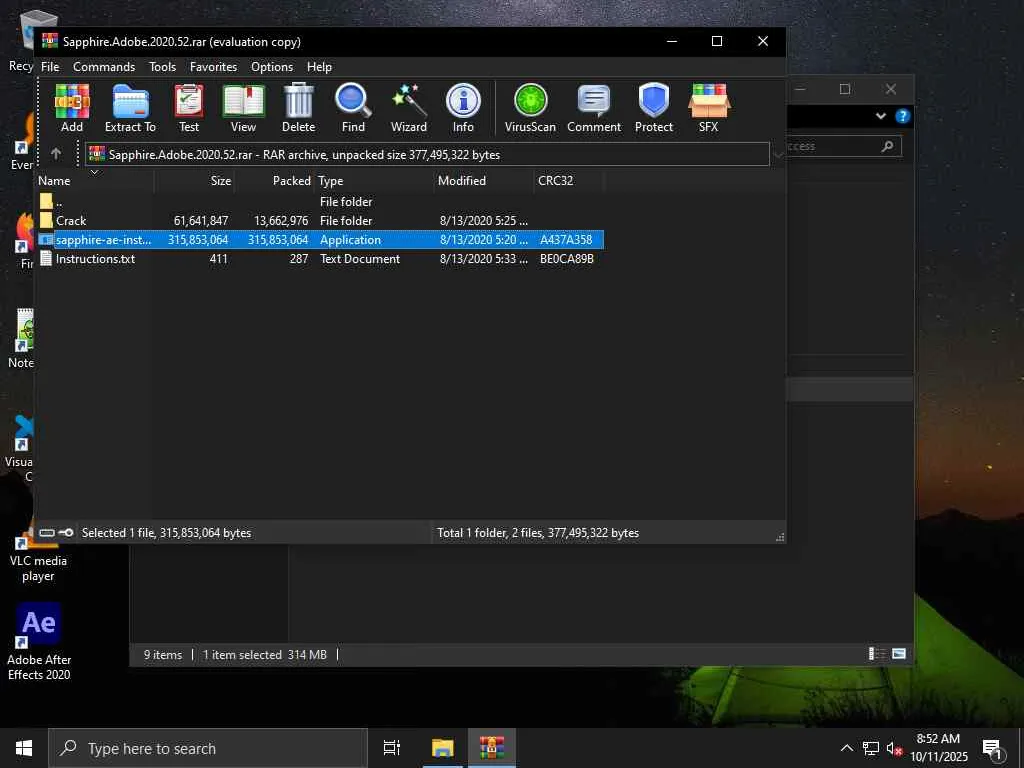This screenshot has width=1024, height=768.
Task: Click the key password icon in status bar
Action: 66,533
